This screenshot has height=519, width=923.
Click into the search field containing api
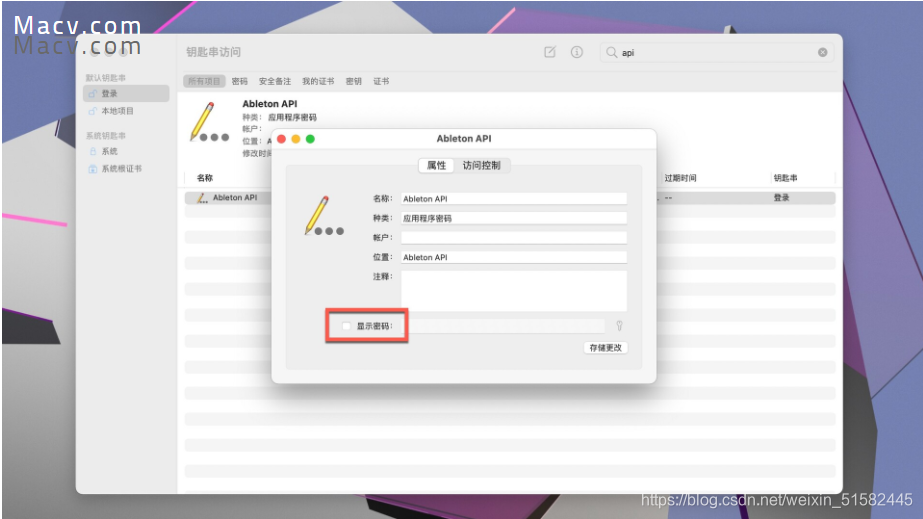point(716,52)
